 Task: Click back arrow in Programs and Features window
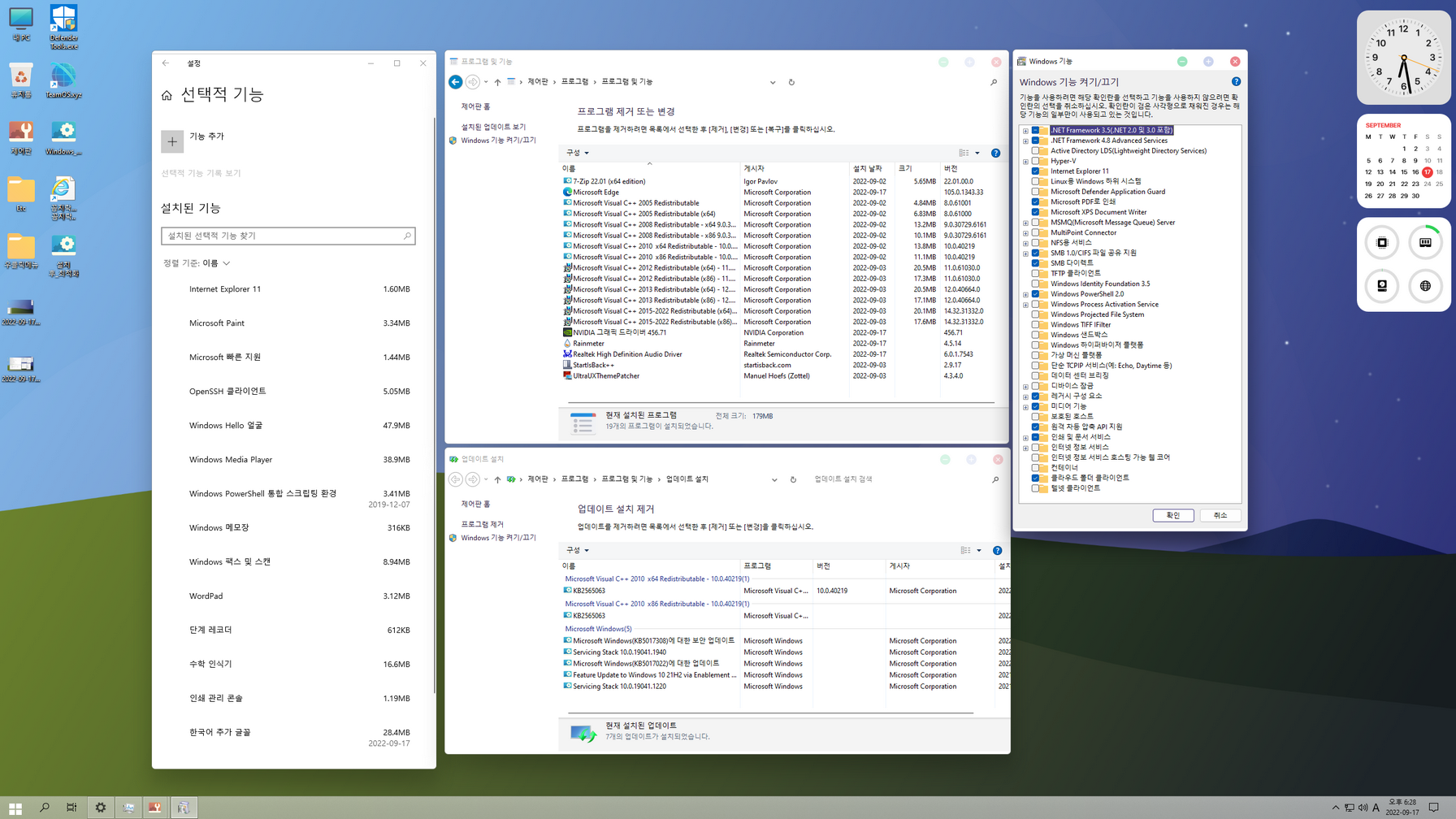point(456,82)
